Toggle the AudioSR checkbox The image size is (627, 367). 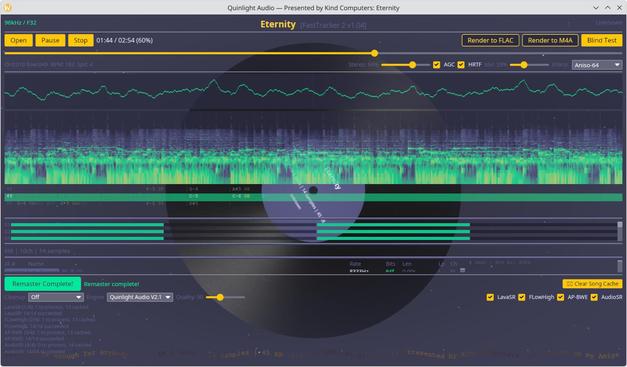click(594, 297)
